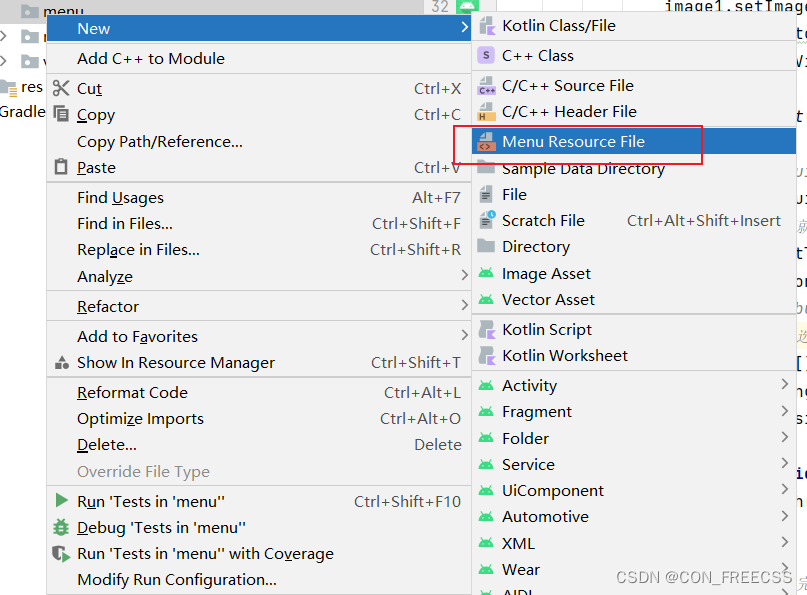Click the Activity android icon
This screenshot has height=595, width=807.
[486, 385]
